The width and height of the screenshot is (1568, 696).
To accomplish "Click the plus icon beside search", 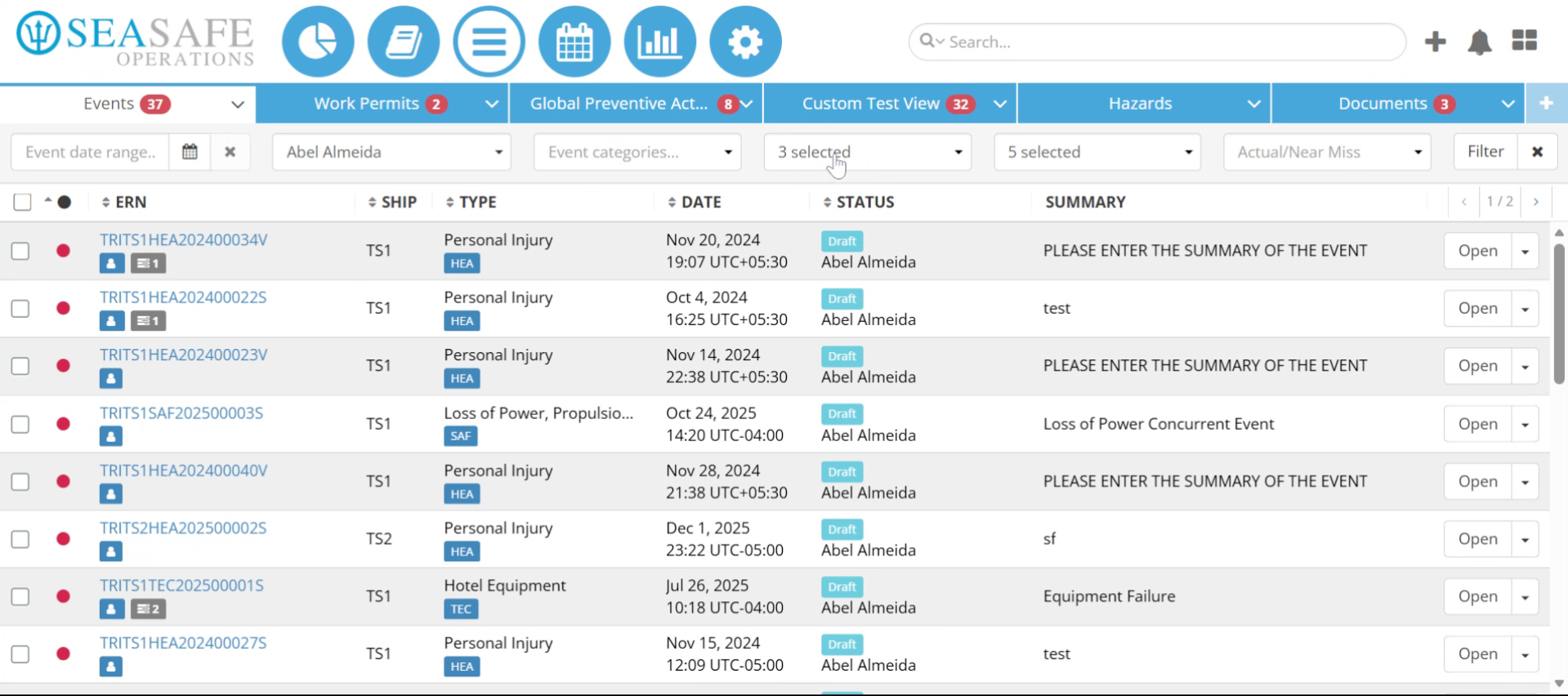I will pos(1436,42).
